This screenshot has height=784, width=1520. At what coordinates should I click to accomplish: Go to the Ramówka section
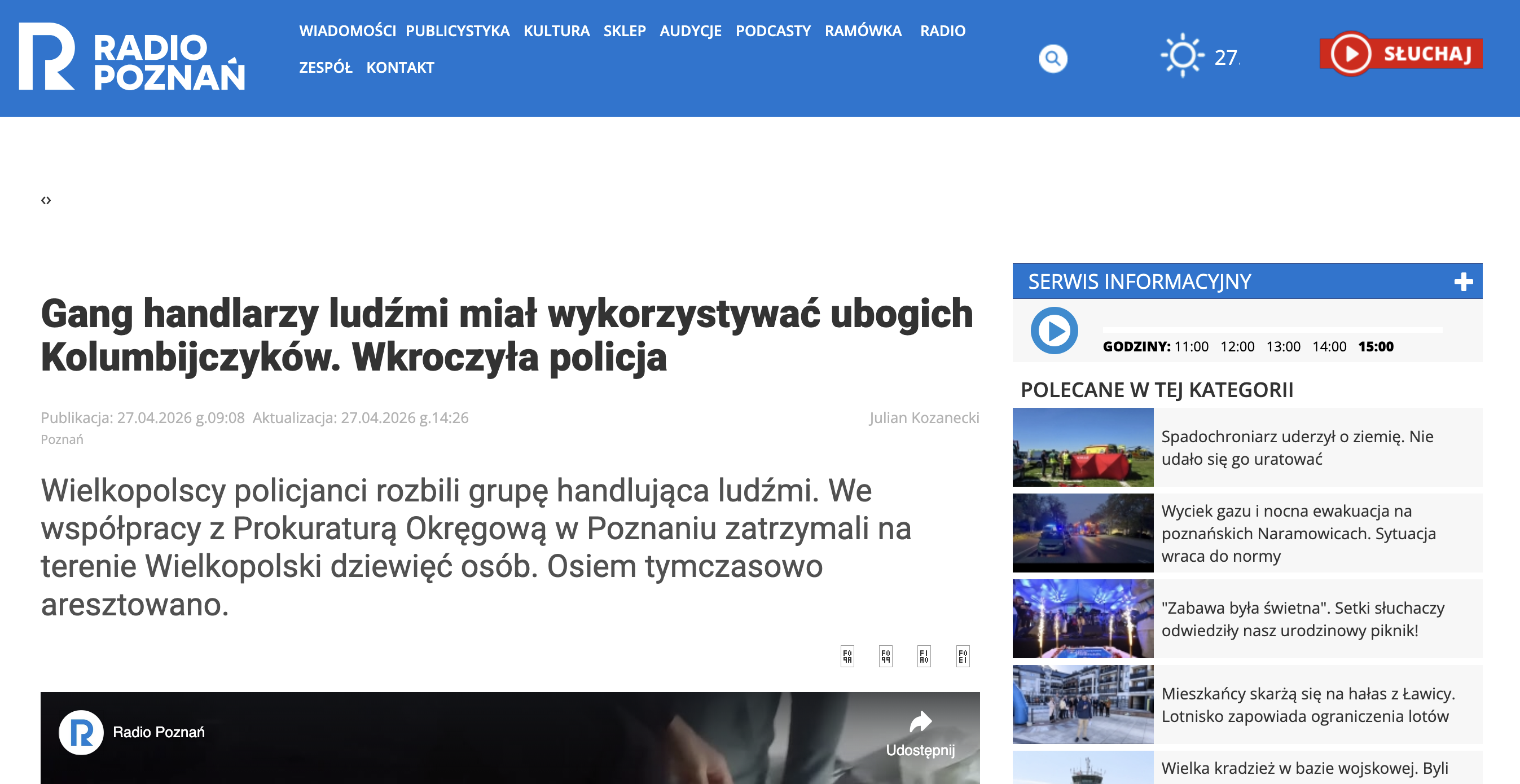[x=863, y=30]
